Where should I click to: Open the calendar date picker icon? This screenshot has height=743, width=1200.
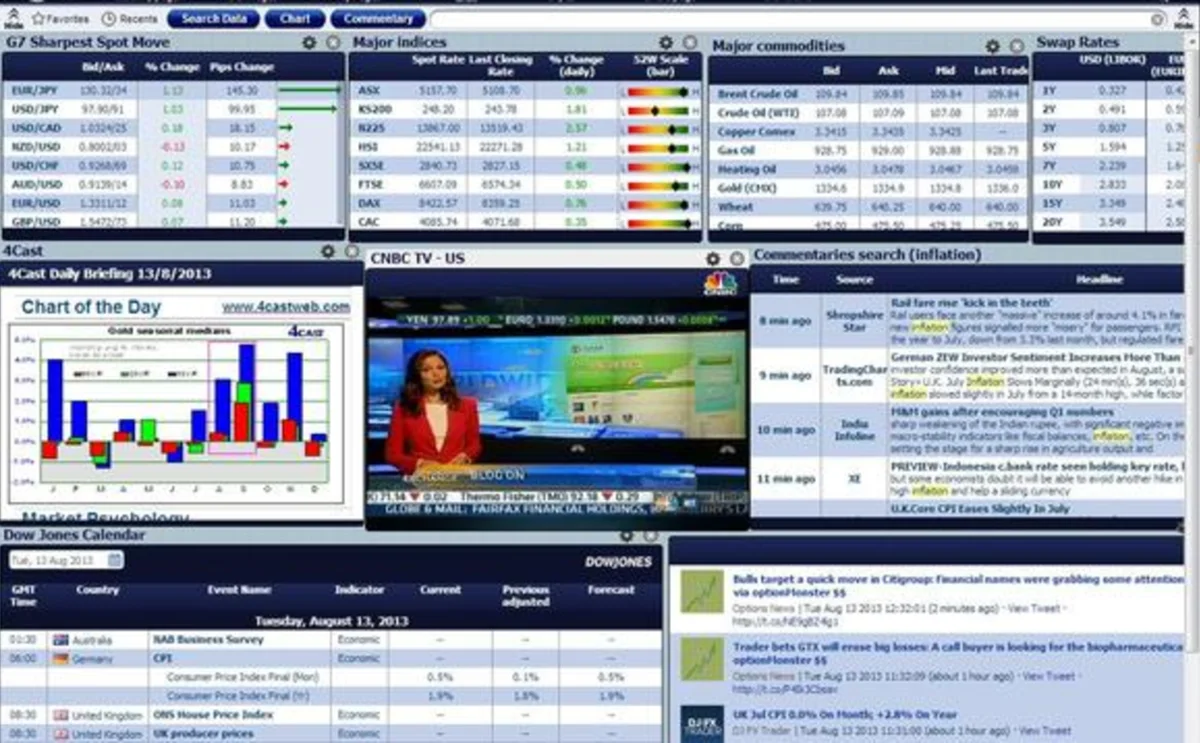click(114, 561)
